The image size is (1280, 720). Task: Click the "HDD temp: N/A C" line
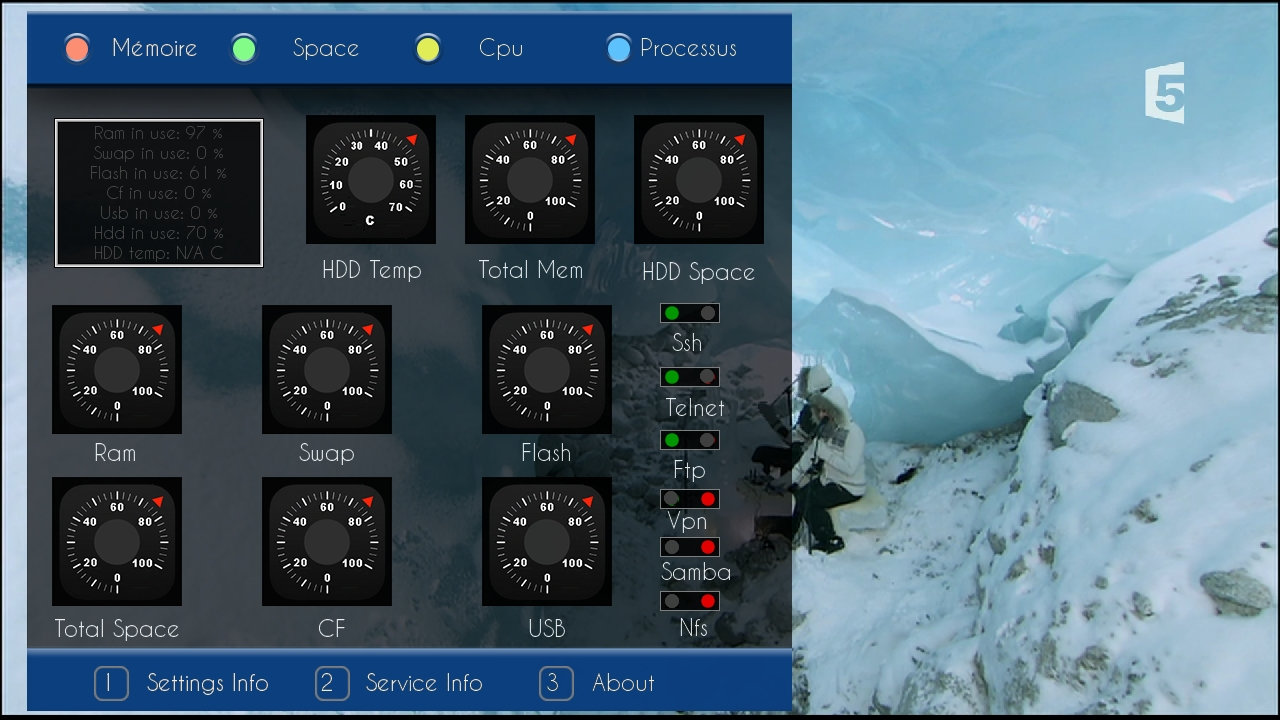pyautogui.click(x=159, y=253)
